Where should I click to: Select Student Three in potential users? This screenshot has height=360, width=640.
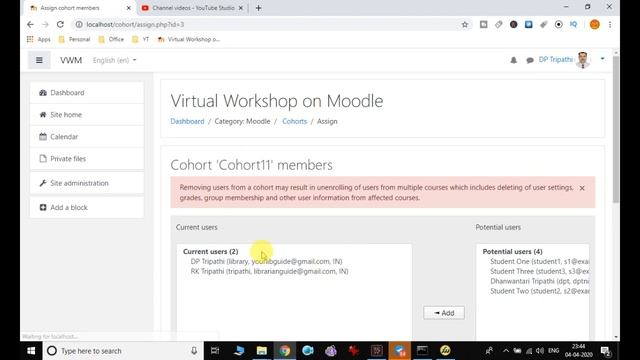(539, 271)
